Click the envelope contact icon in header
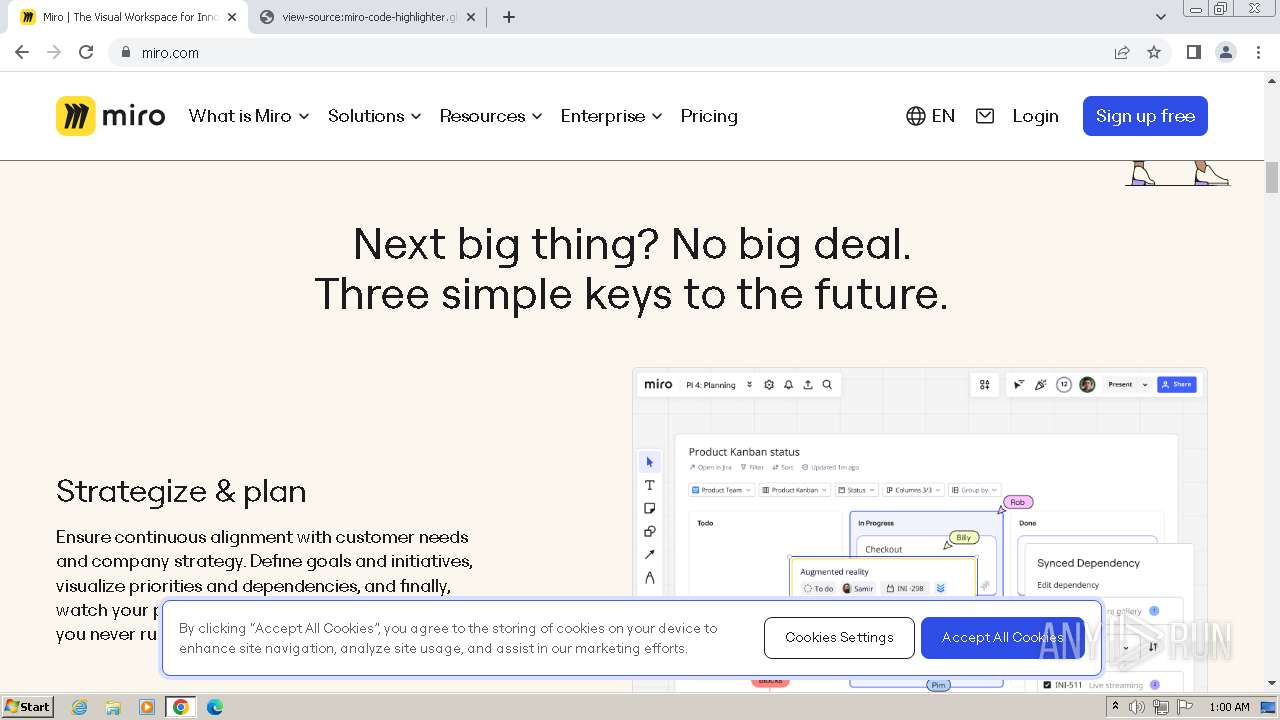This screenshot has width=1280, height=720. coord(985,116)
